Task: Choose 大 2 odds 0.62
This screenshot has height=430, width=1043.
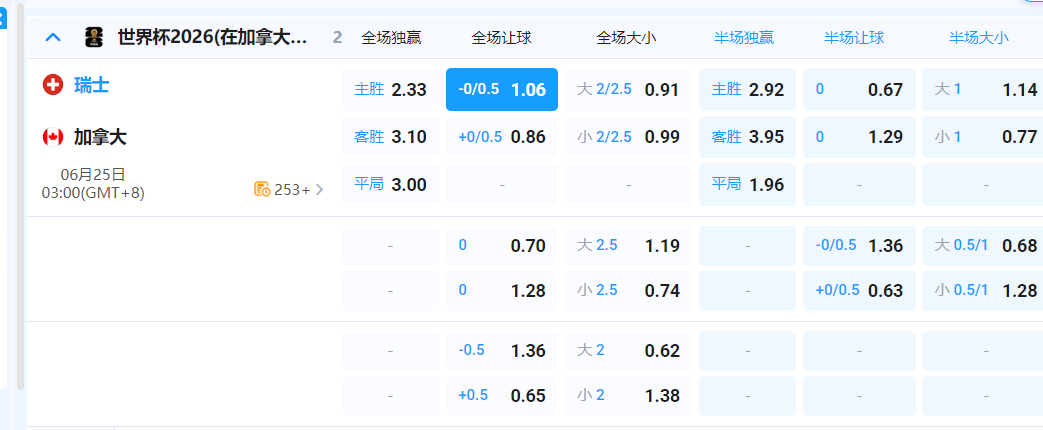Action: pos(629,351)
